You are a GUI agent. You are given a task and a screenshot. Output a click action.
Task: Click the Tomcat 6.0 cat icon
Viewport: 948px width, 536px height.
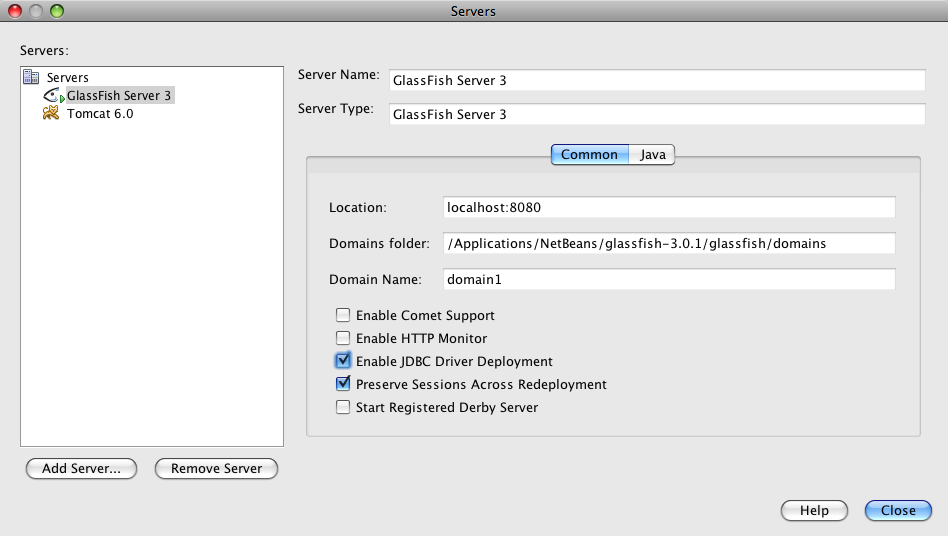click(x=51, y=114)
